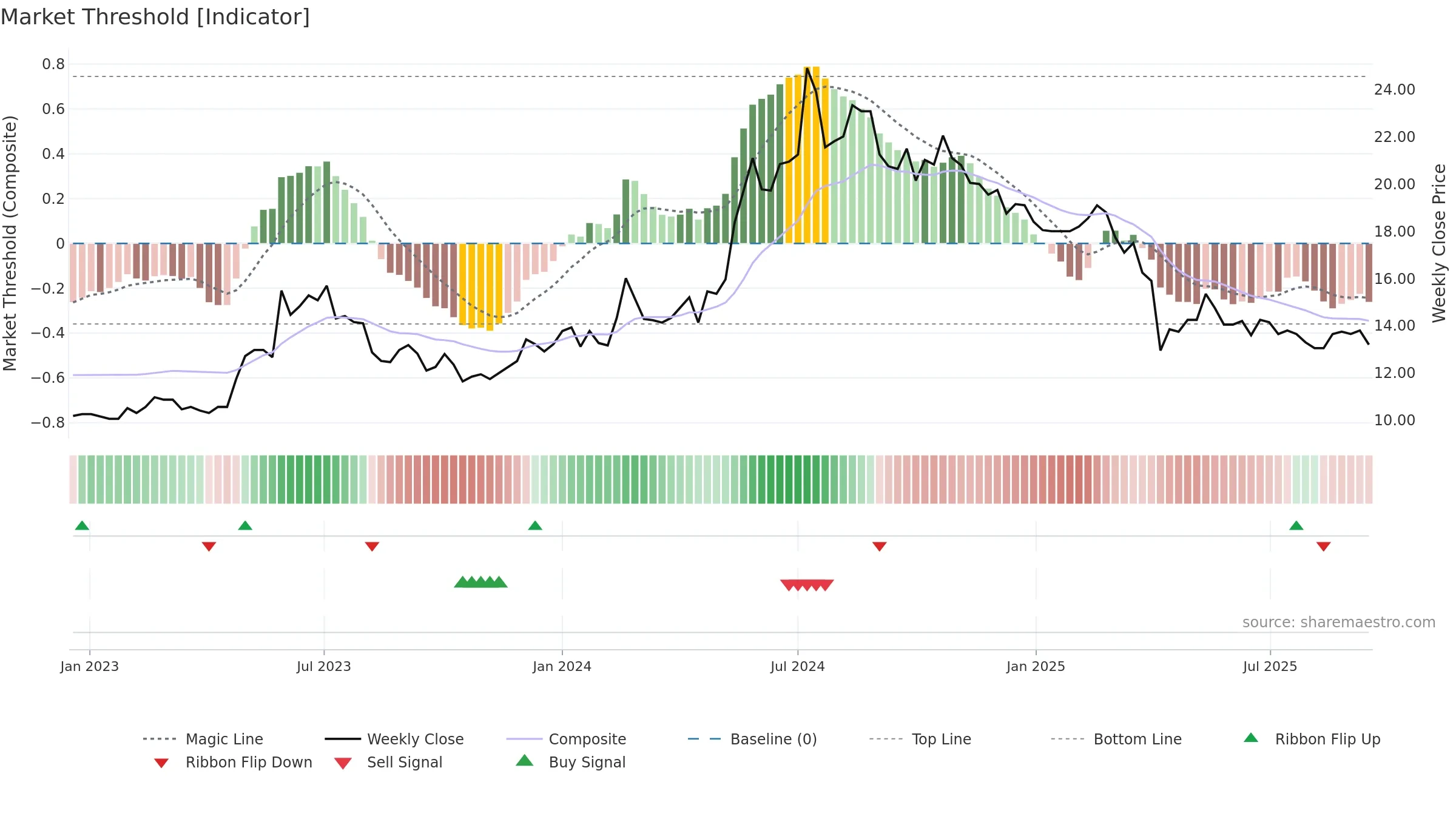
Task: Click the Jan 2023 x-axis label
Action: pos(90,666)
